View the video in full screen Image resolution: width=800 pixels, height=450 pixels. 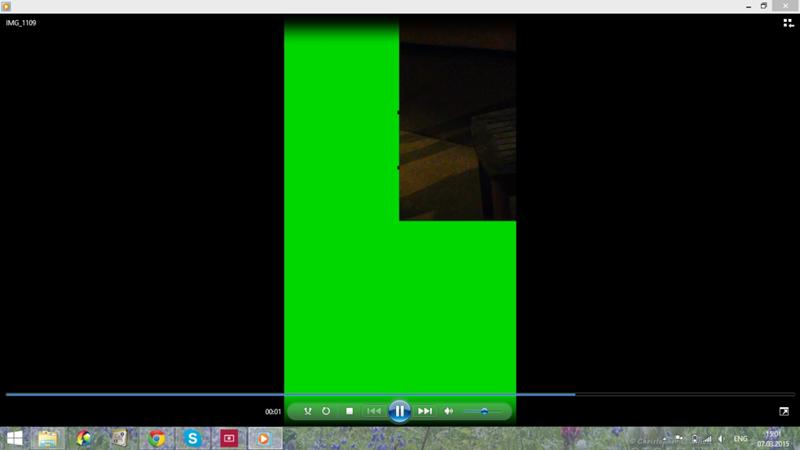point(784,411)
